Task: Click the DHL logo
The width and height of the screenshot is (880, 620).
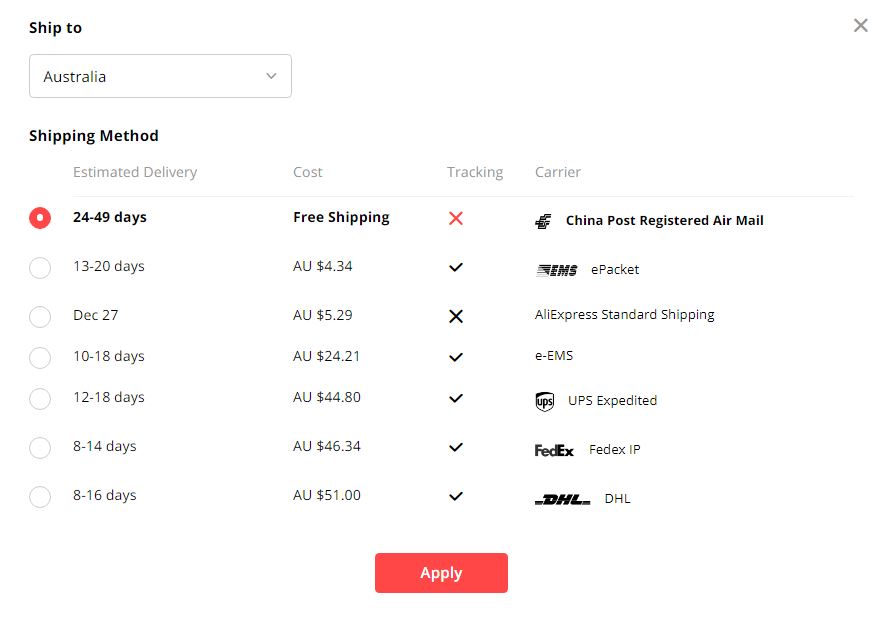Action: click(x=562, y=499)
